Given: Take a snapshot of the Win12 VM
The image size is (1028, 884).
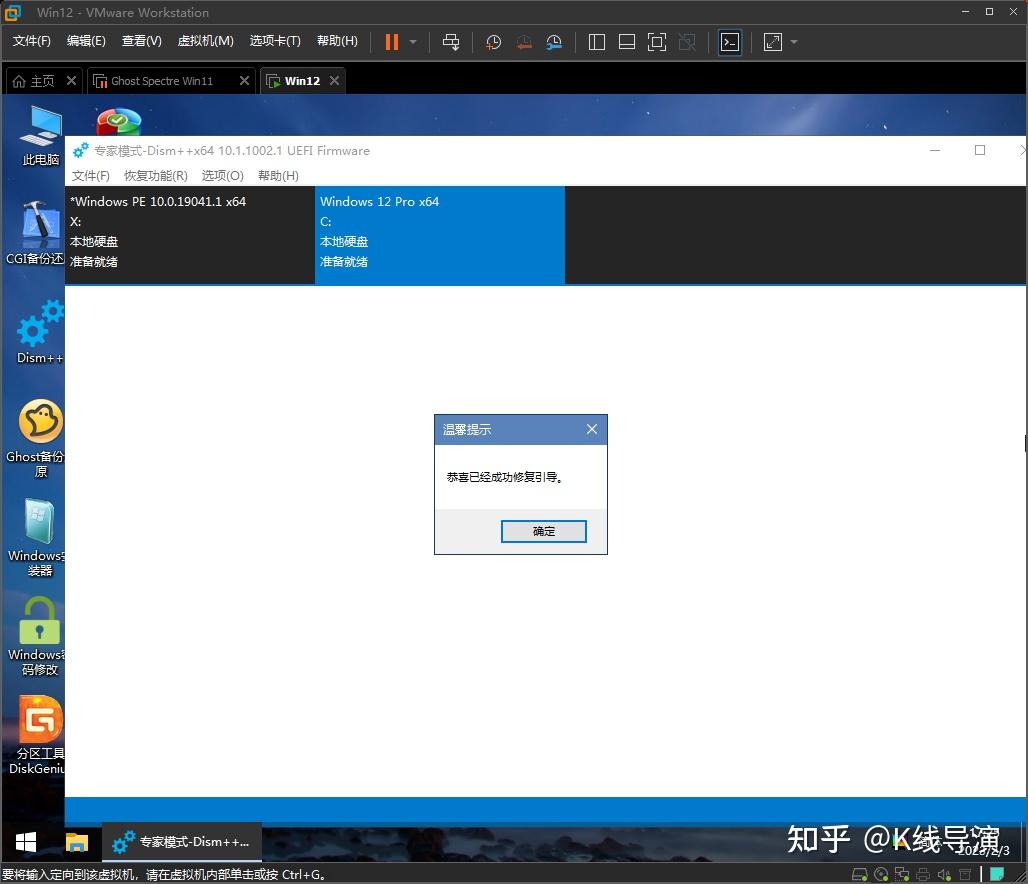Looking at the screenshot, I should pos(492,42).
